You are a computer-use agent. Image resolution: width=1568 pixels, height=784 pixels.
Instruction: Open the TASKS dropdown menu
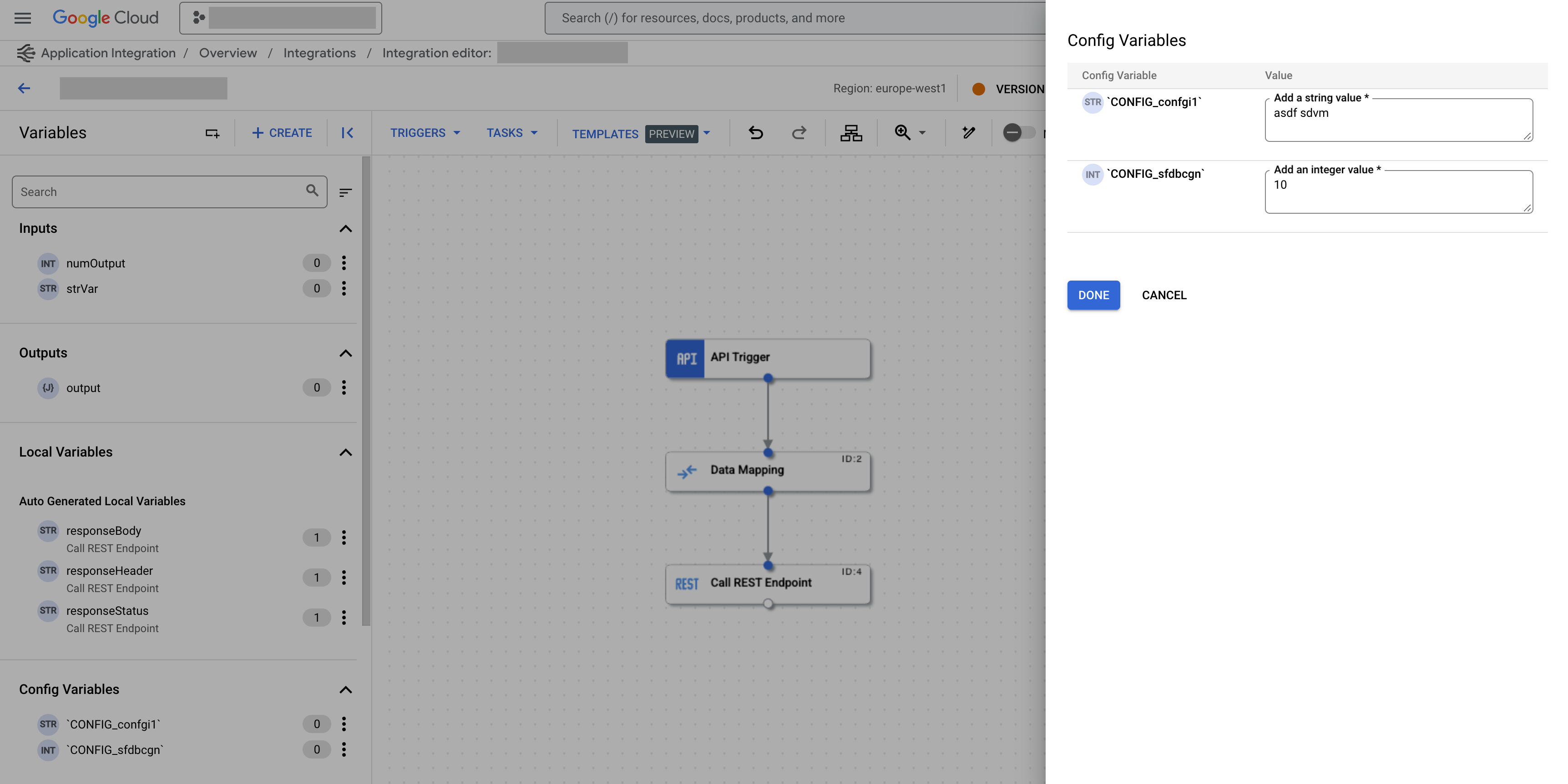click(511, 133)
